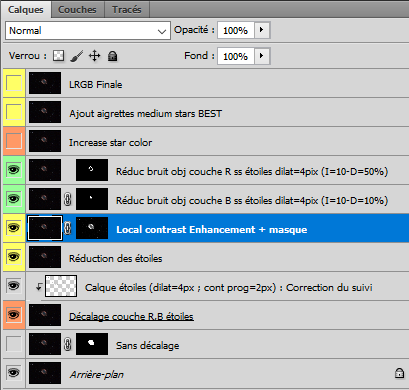Viewport: 409px width, 390px height.
Task: Lock all padlock icon in Verrou row
Action: coord(113,56)
